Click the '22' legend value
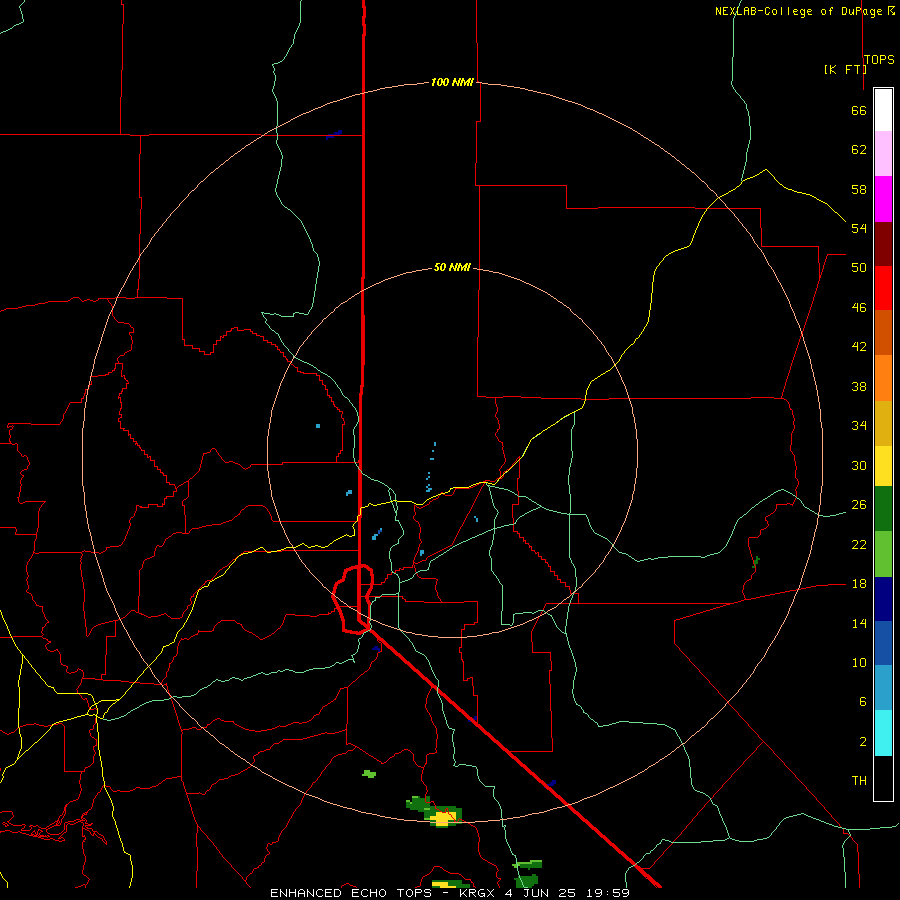Viewport: 900px width, 900px height. point(859,544)
